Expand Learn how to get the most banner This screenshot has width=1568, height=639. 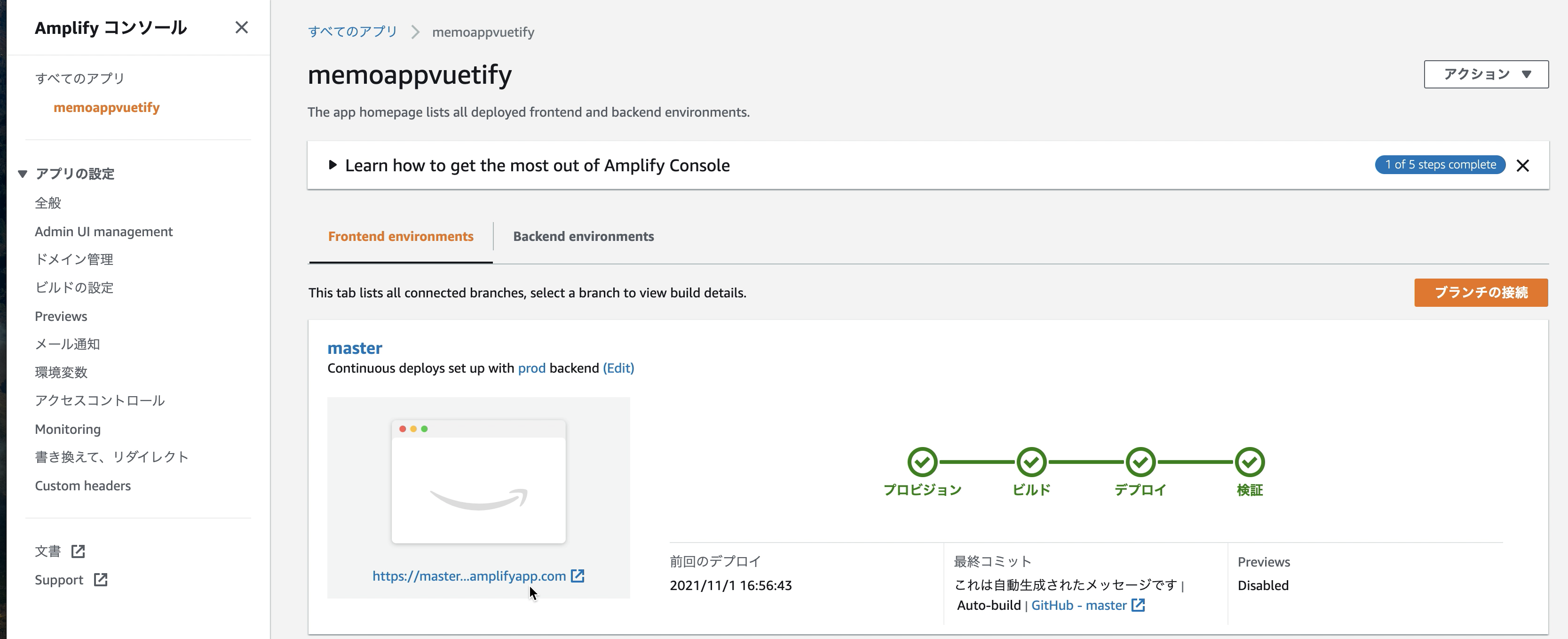[x=333, y=165]
